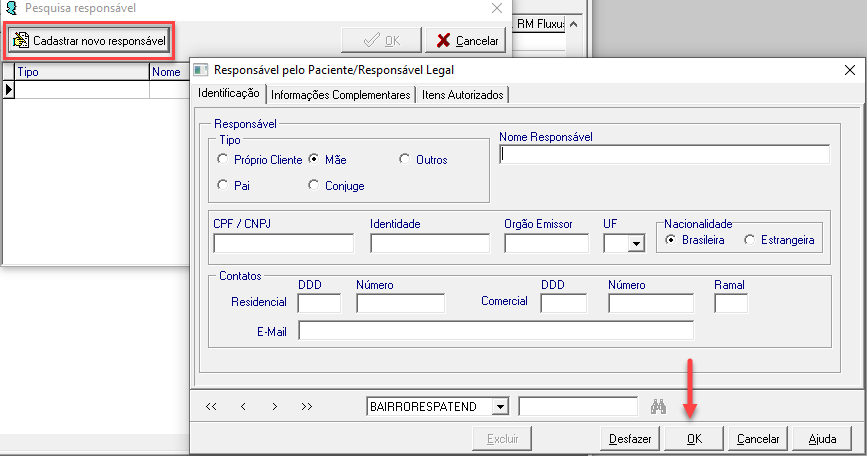Click the Nome column header
Screen dimensions: 867x456
[x=170, y=72]
